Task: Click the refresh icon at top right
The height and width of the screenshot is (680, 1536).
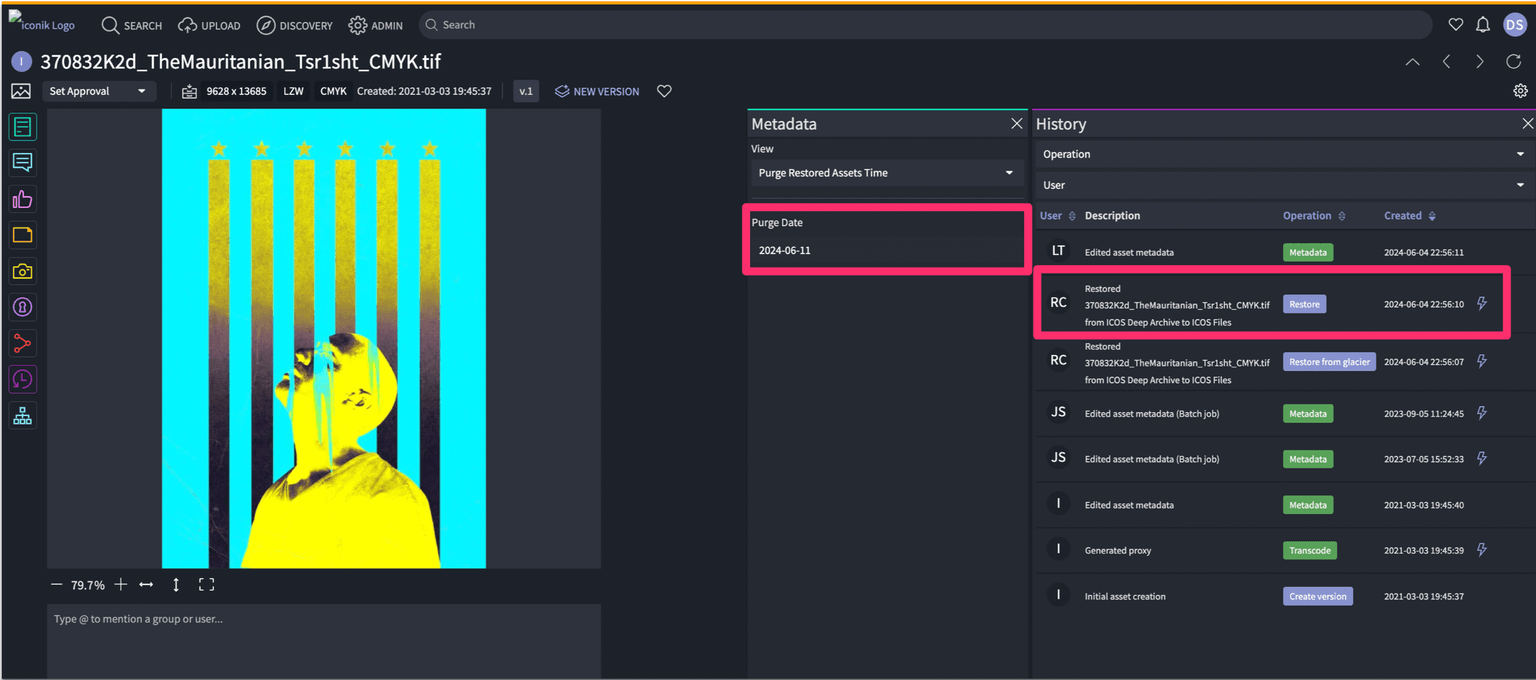Action: 1514,62
